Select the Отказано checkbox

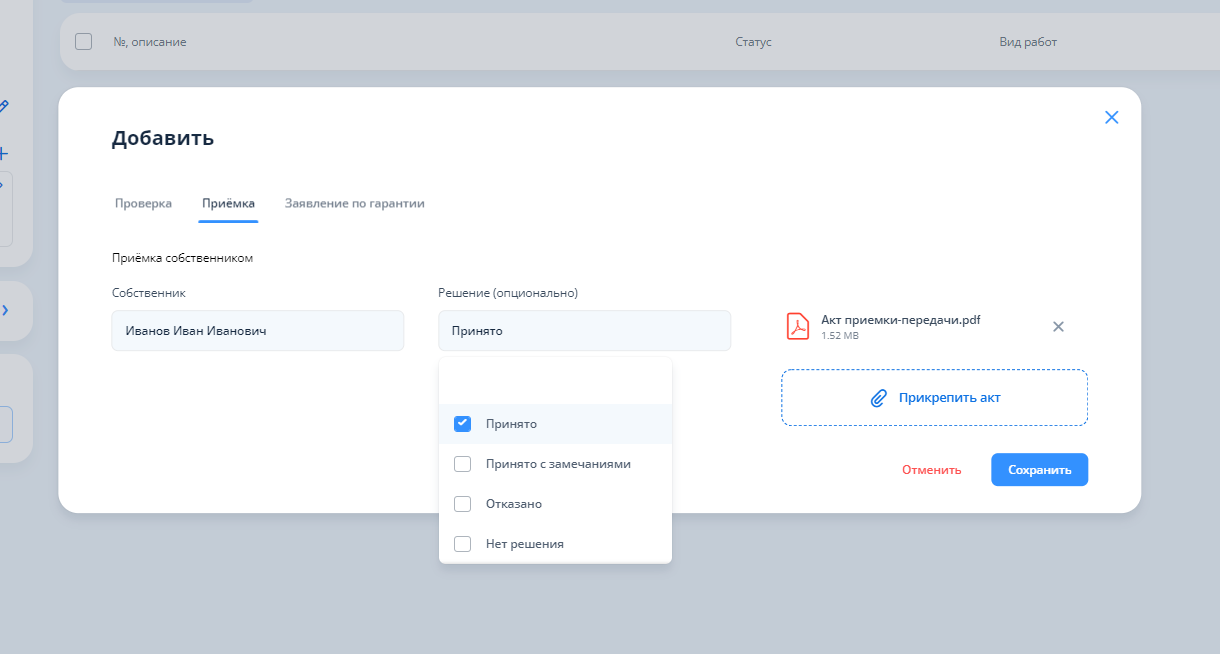(x=462, y=504)
